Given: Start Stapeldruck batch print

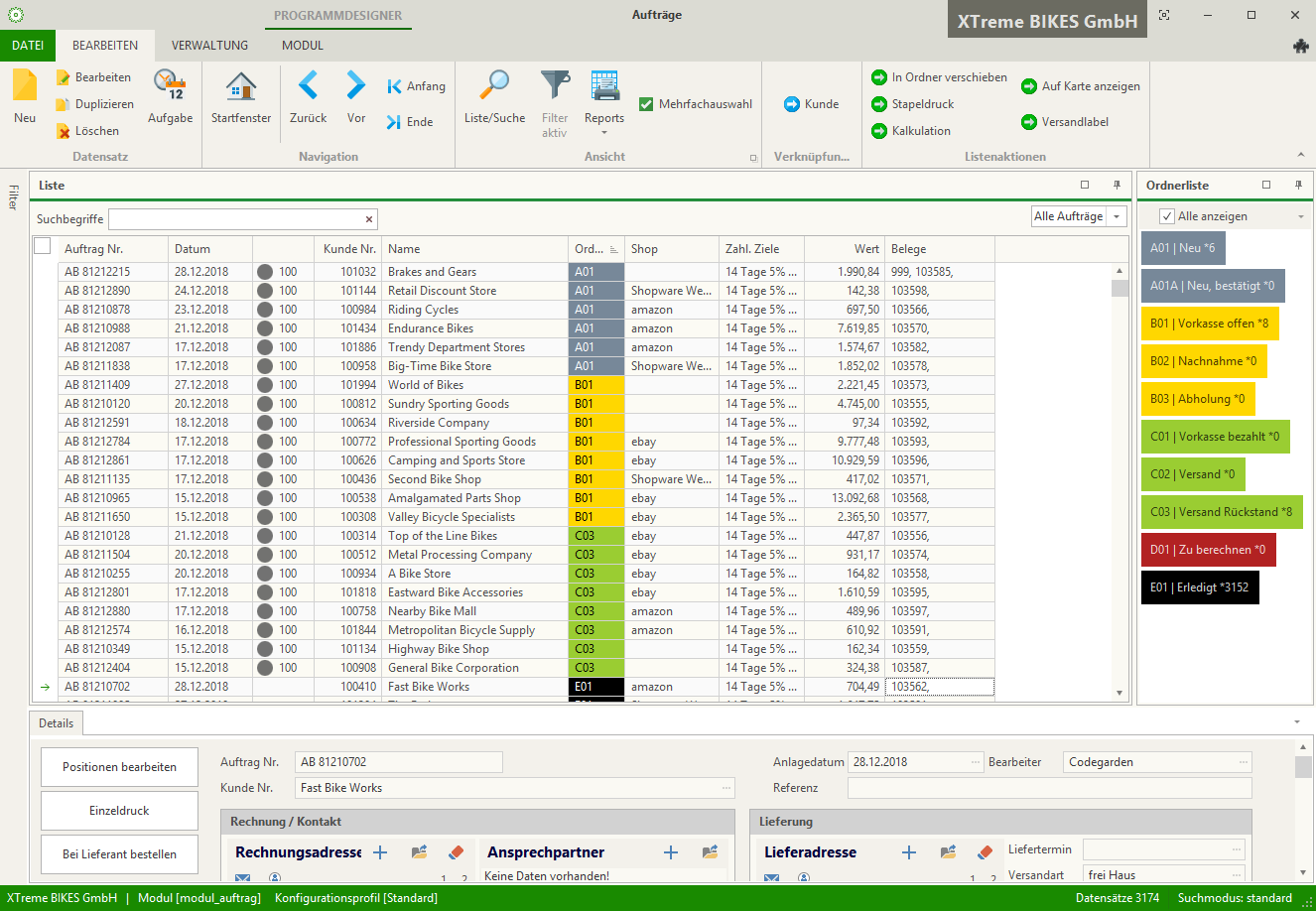Looking at the screenshot, I should pos(912,104).
